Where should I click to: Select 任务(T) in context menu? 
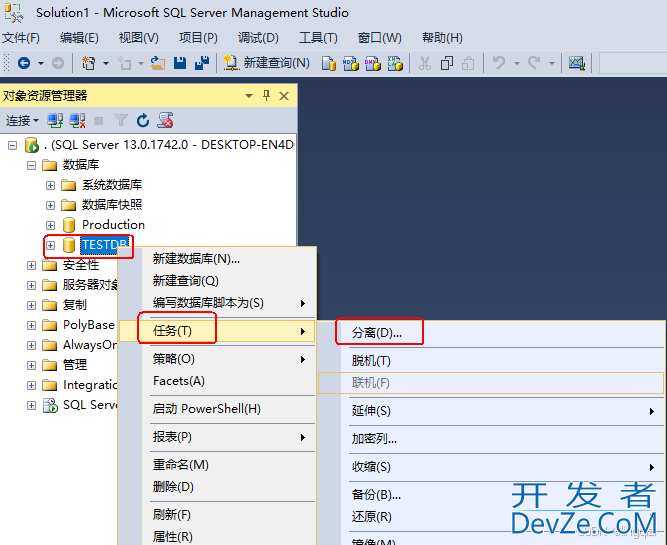click(217, 331)
